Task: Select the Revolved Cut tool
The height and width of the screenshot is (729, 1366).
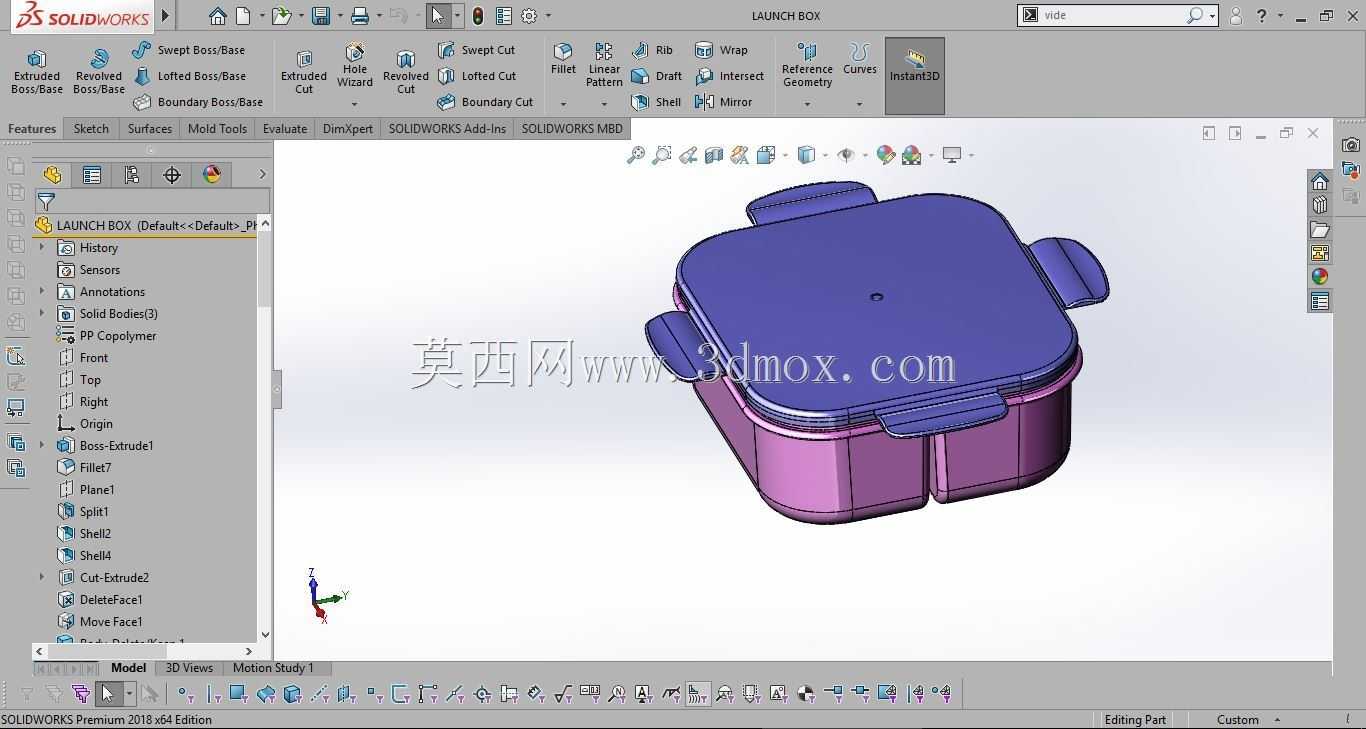Action: 406,72
